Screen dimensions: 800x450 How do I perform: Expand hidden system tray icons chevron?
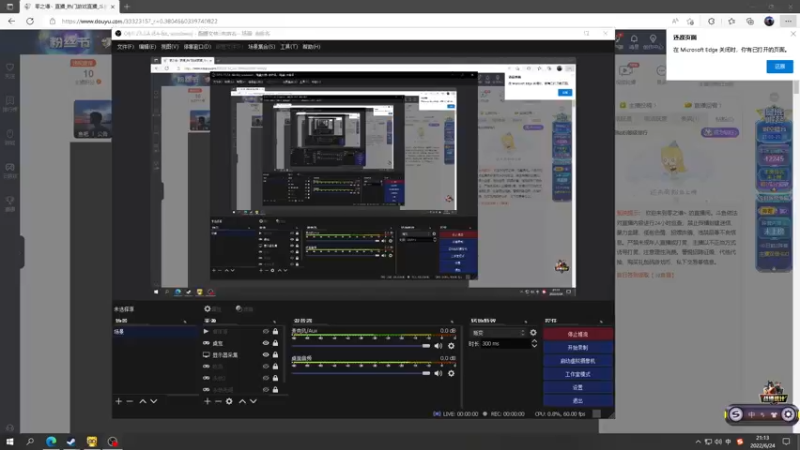pos(697,442)
